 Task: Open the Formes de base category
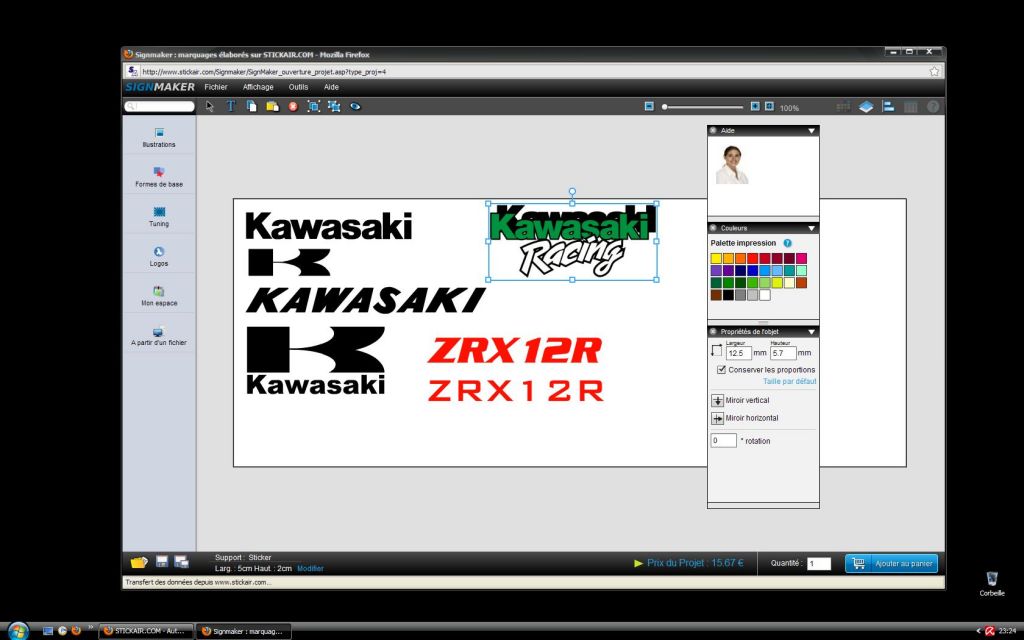point(159,177)
